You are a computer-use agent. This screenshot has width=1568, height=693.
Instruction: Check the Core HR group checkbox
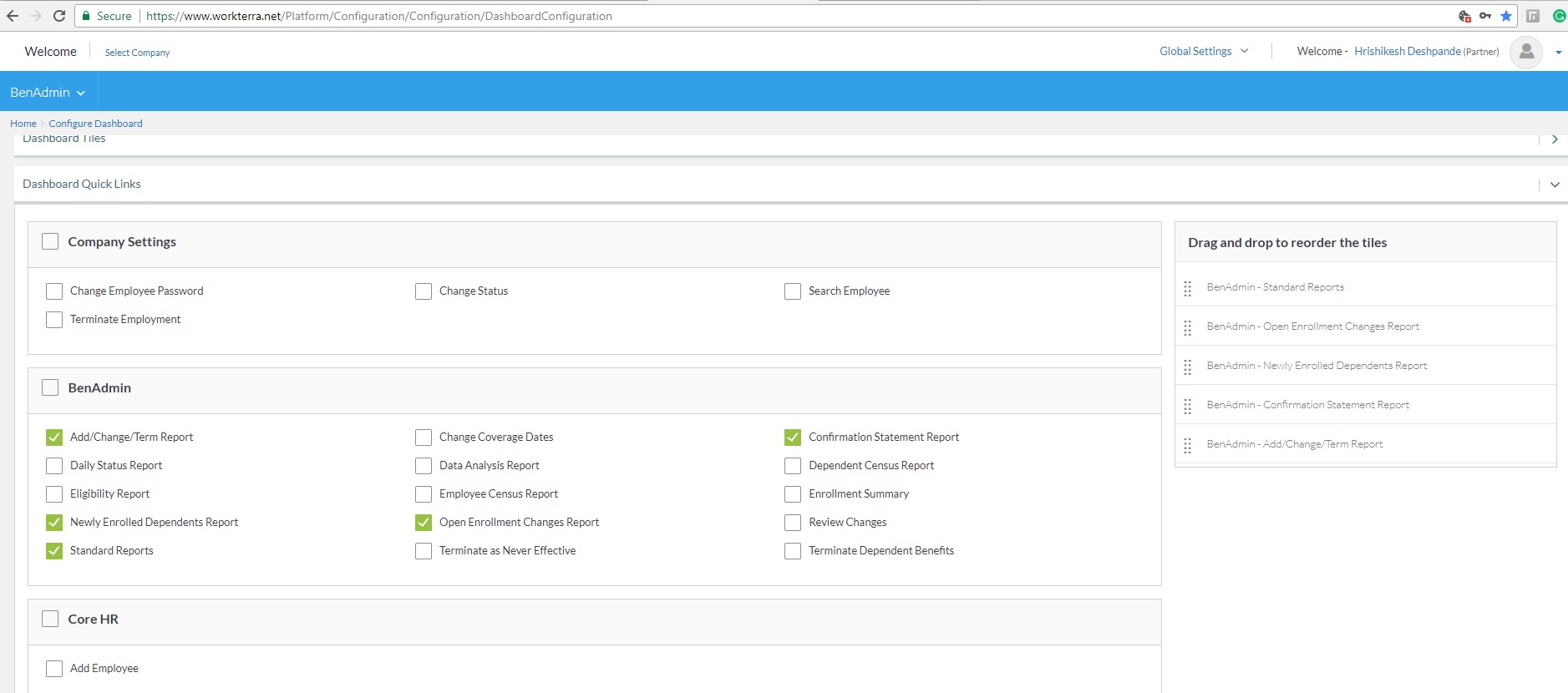tap(50, 619)
